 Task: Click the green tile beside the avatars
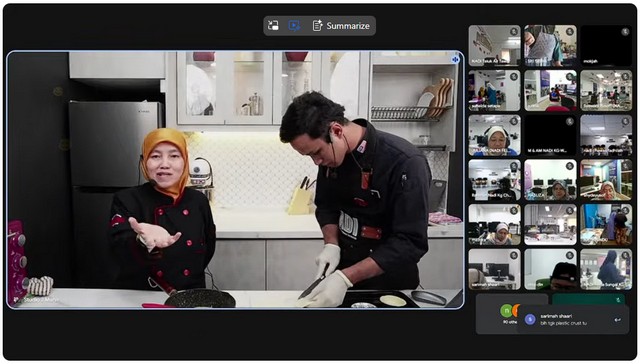click(589, 299)
